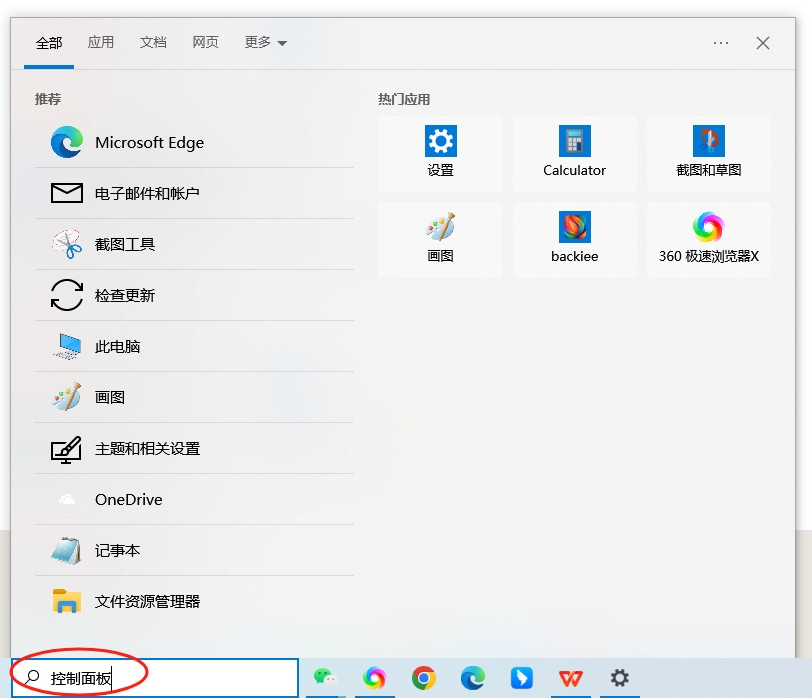Click the 主题和相关设置 label
This screenshot has height=698, width=812.
[x=147, y=448]
